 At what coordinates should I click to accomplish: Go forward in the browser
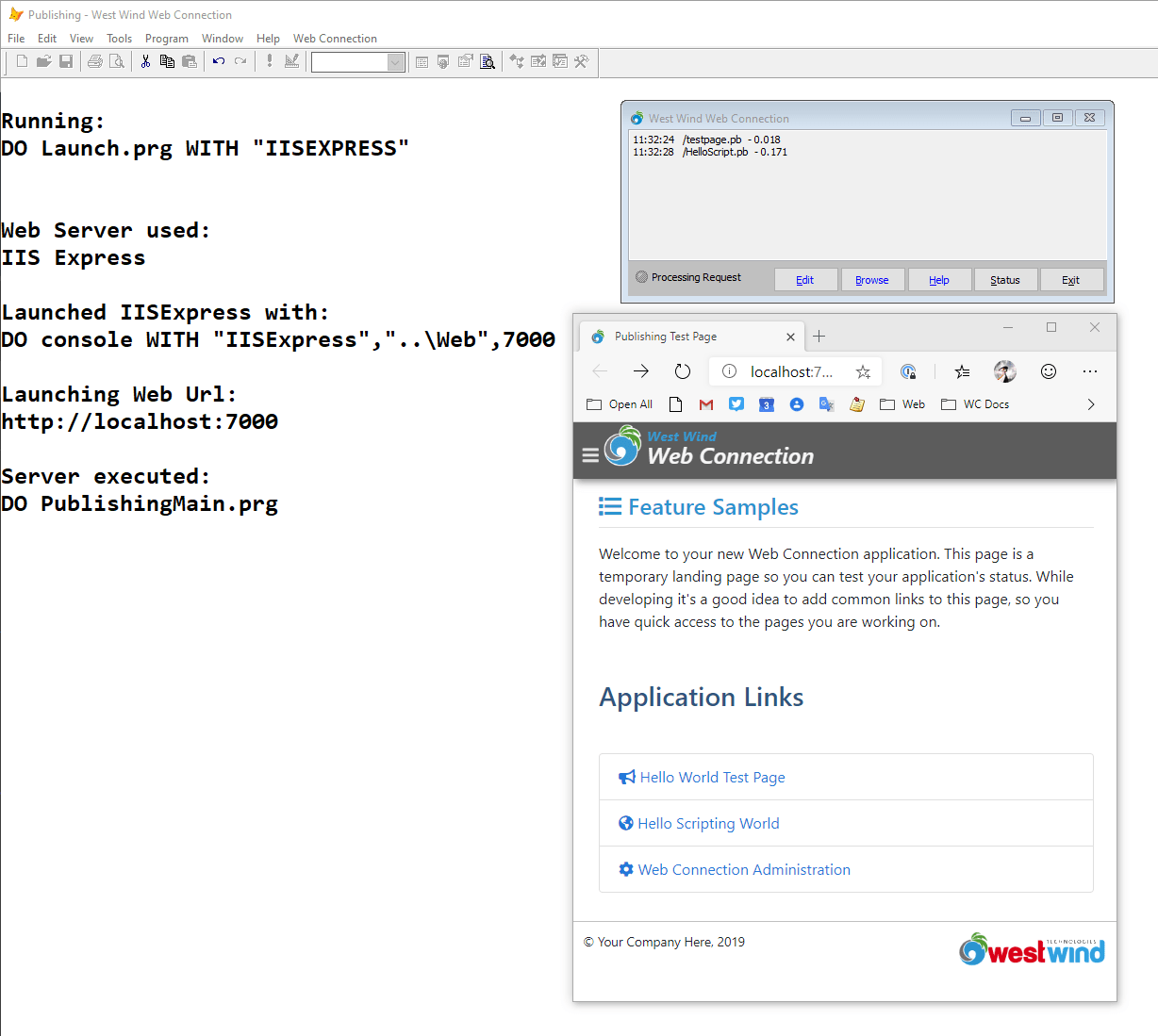[641, 371]
